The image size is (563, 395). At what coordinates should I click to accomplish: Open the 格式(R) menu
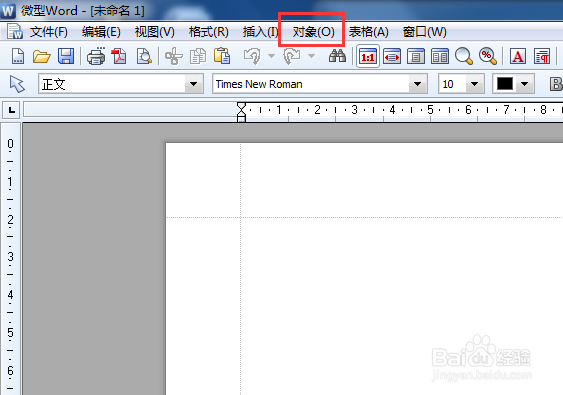[x=209, y=32]
